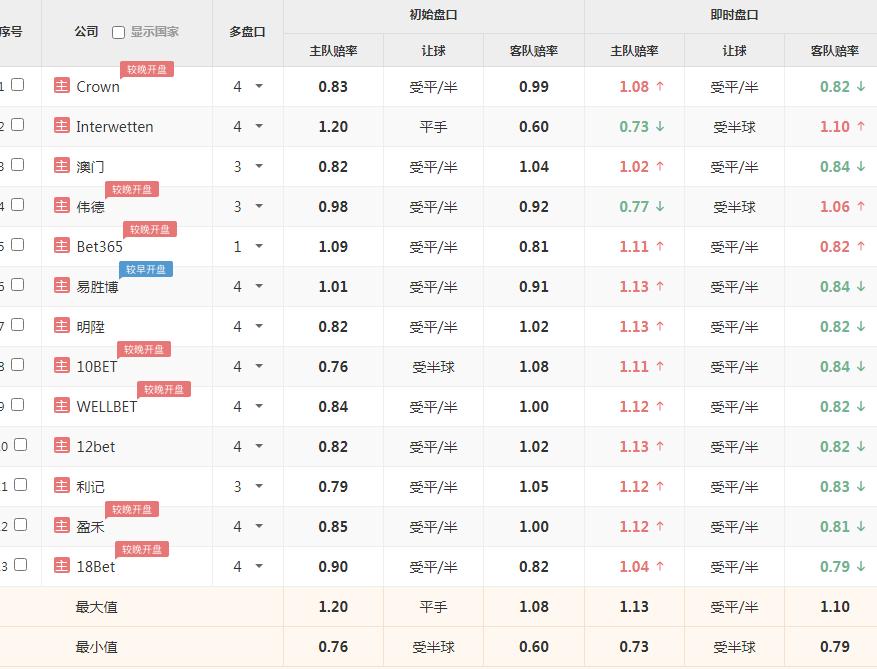
Task: Expand the 多盘口 dropdown for 澳门
Action: coord(259,166)
